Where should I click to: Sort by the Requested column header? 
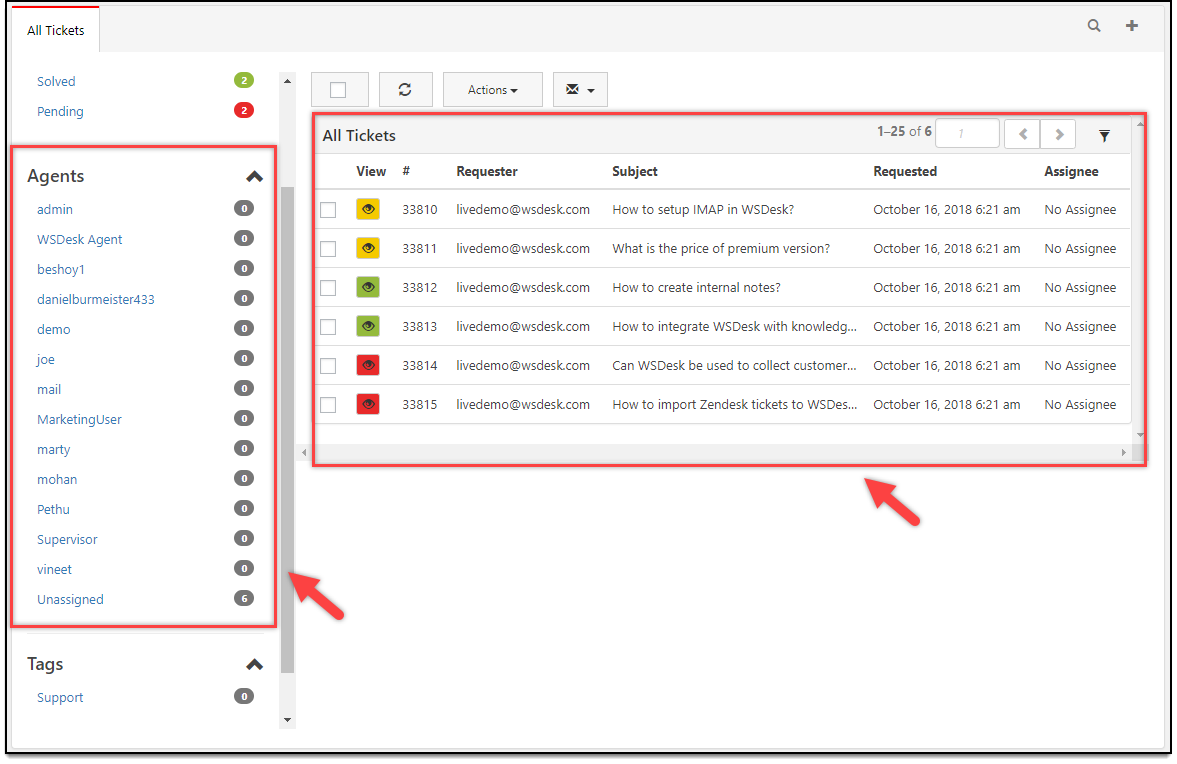click(905, 171)
